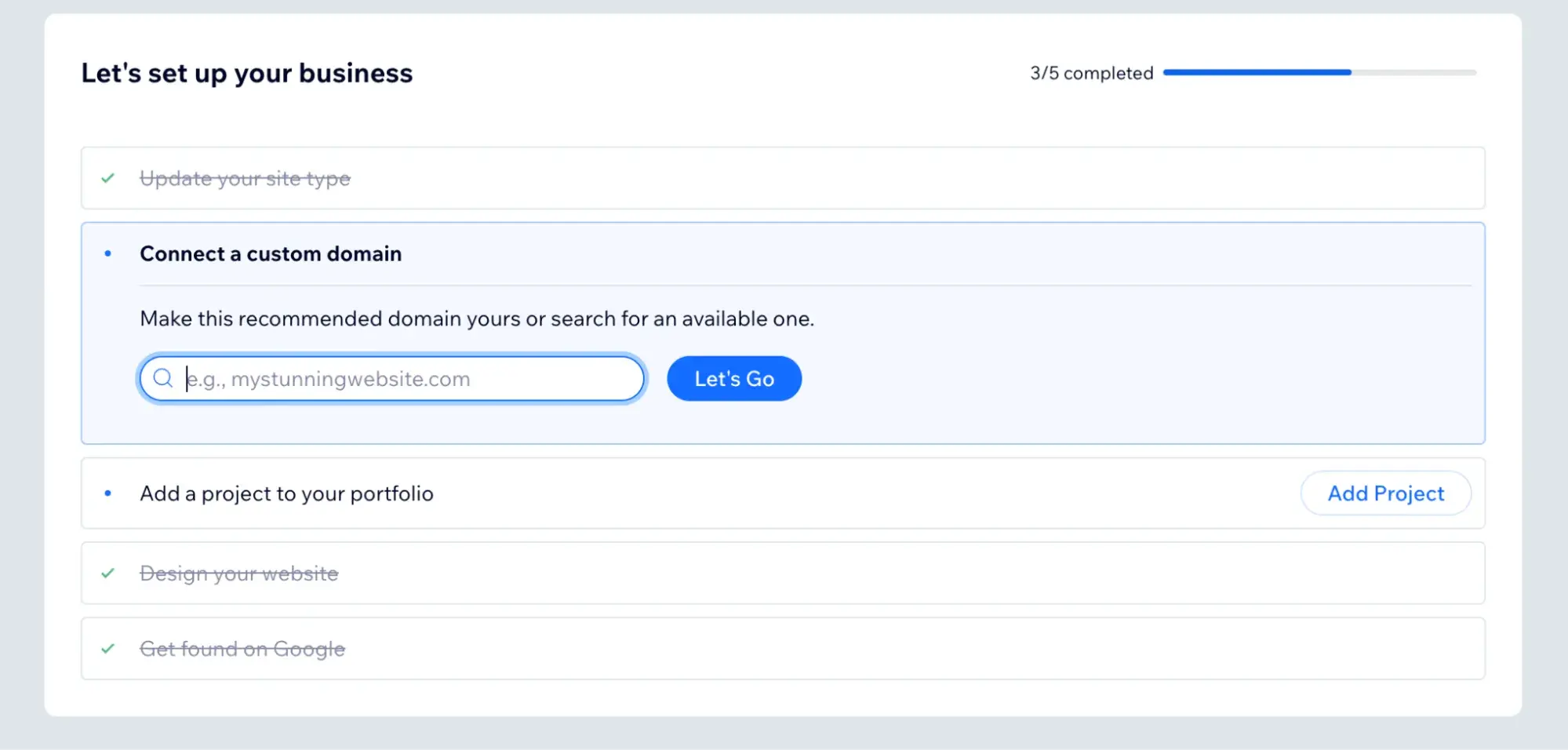
Task: Click 'Let's set up your business' heading
Action: point(247,73)
